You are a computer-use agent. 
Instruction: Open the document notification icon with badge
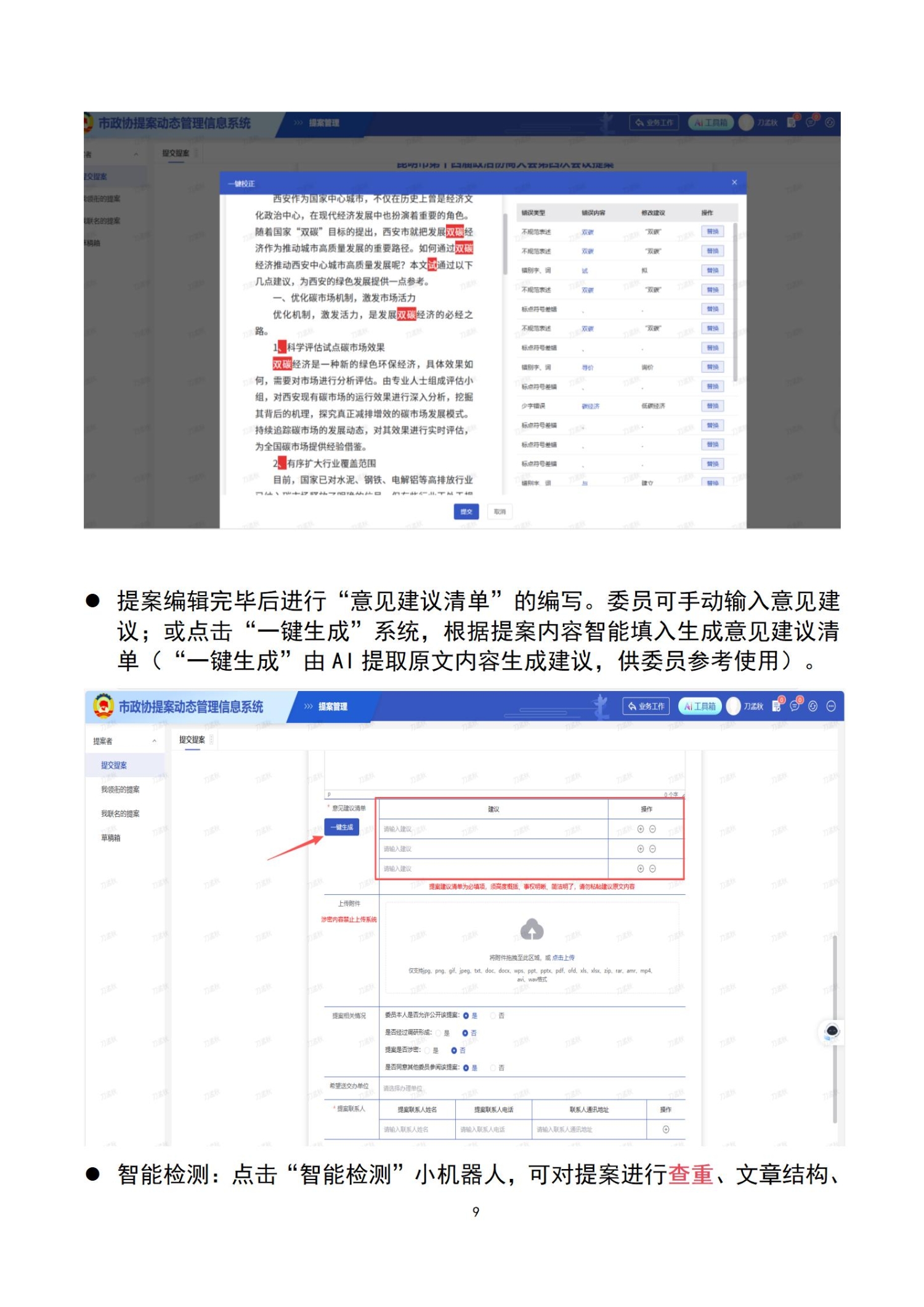pyautogui.click(x=777, y=706)
